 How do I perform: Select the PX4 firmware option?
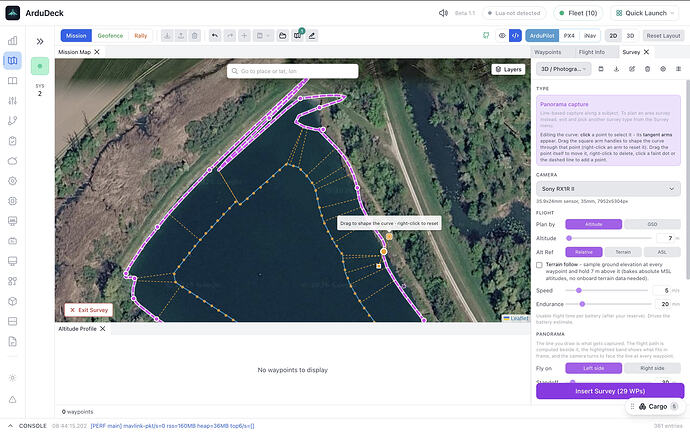[569, 36]
